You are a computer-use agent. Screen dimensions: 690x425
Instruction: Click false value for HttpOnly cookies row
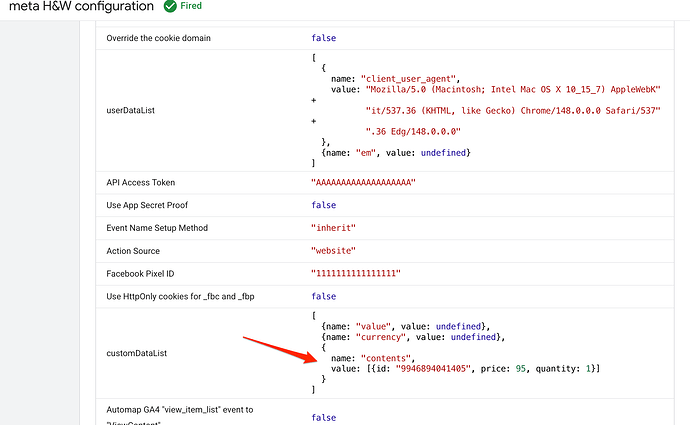[x=323, y=297]
